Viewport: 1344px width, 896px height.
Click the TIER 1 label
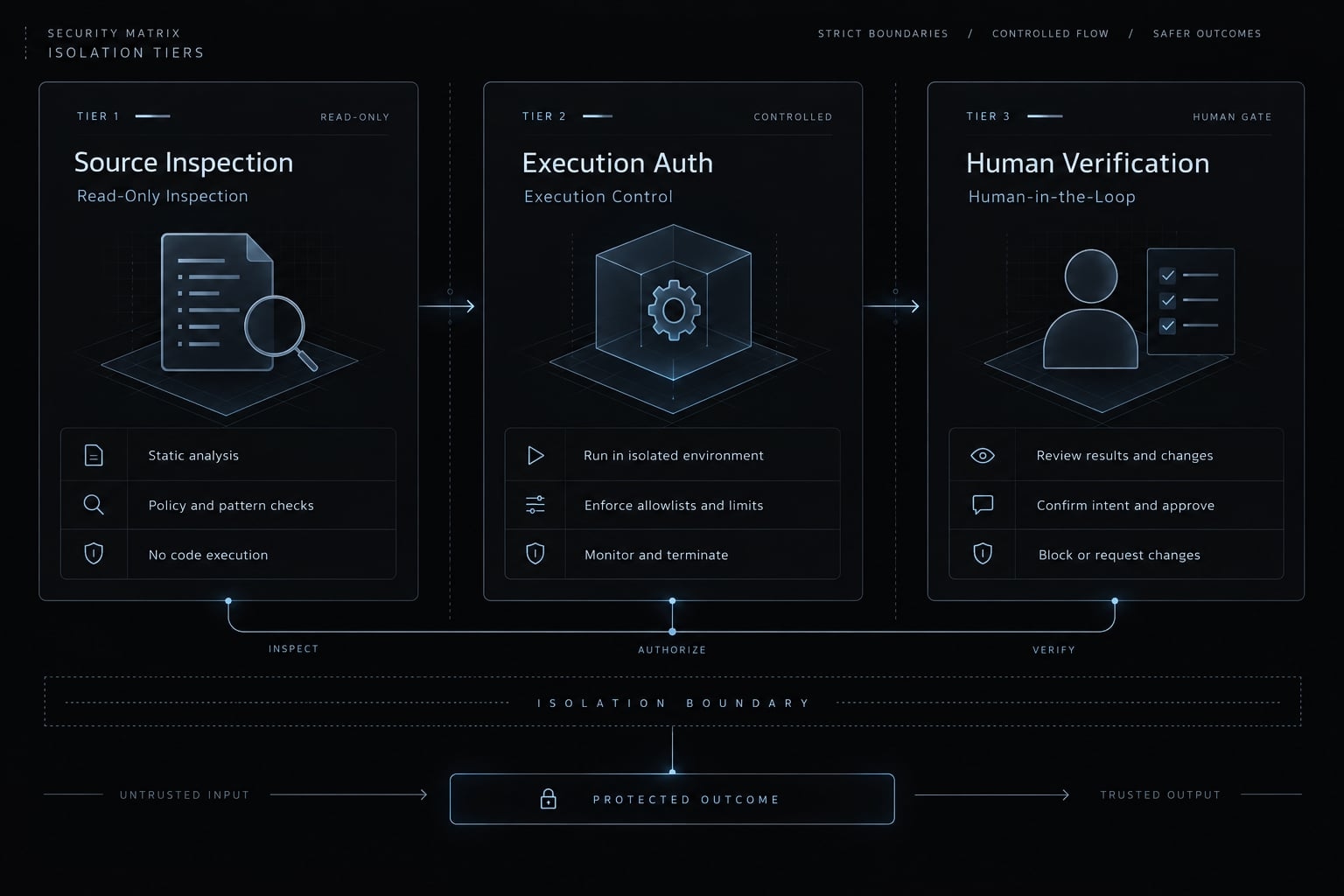[98, 116]
